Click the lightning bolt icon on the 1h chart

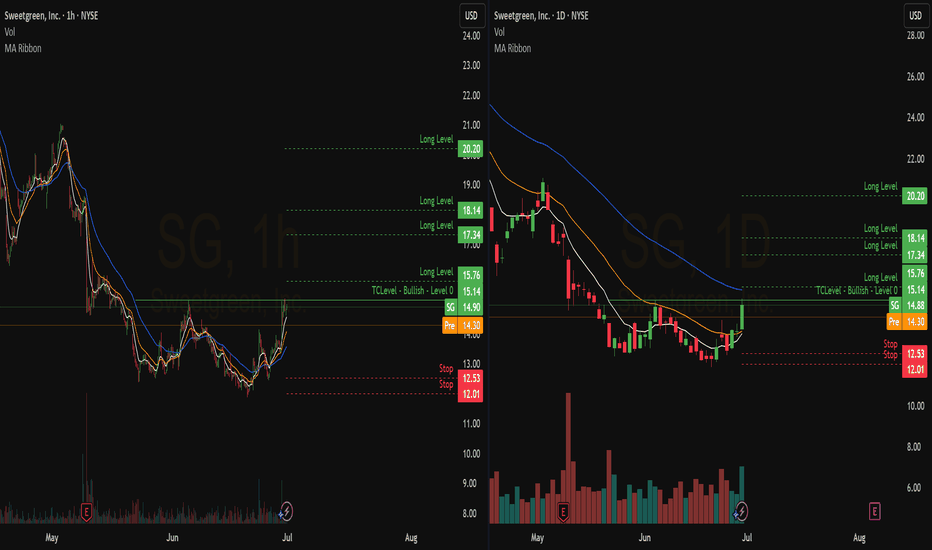click(x=286, y=511)
